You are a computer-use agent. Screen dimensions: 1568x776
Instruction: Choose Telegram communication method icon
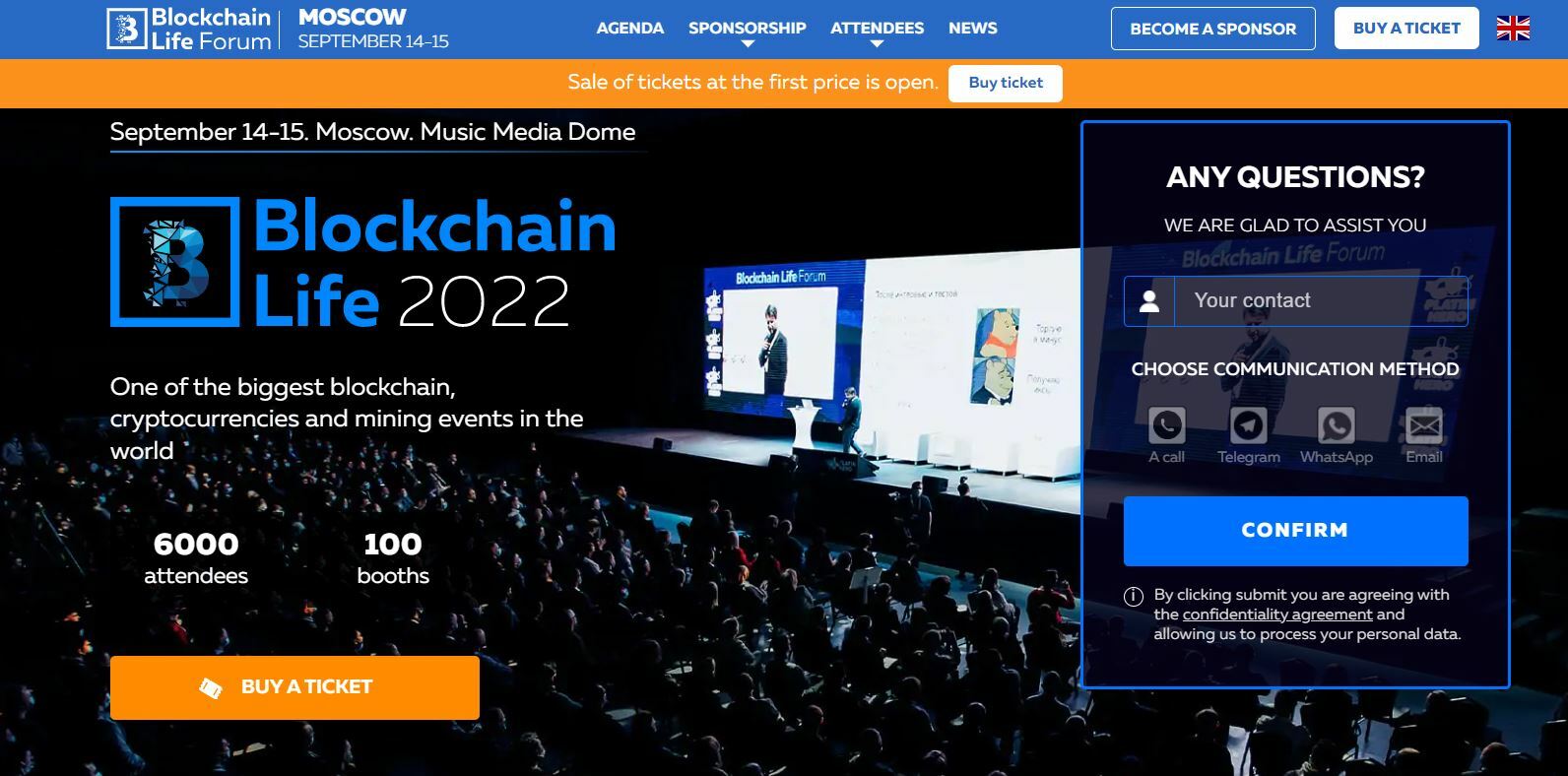click(x=1248, y=425)
